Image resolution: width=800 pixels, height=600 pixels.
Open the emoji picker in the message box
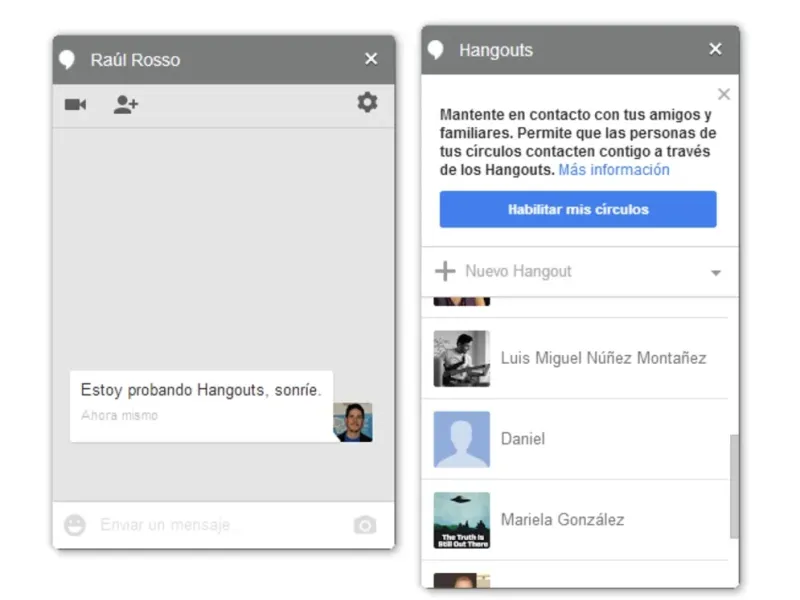point(74,525)
